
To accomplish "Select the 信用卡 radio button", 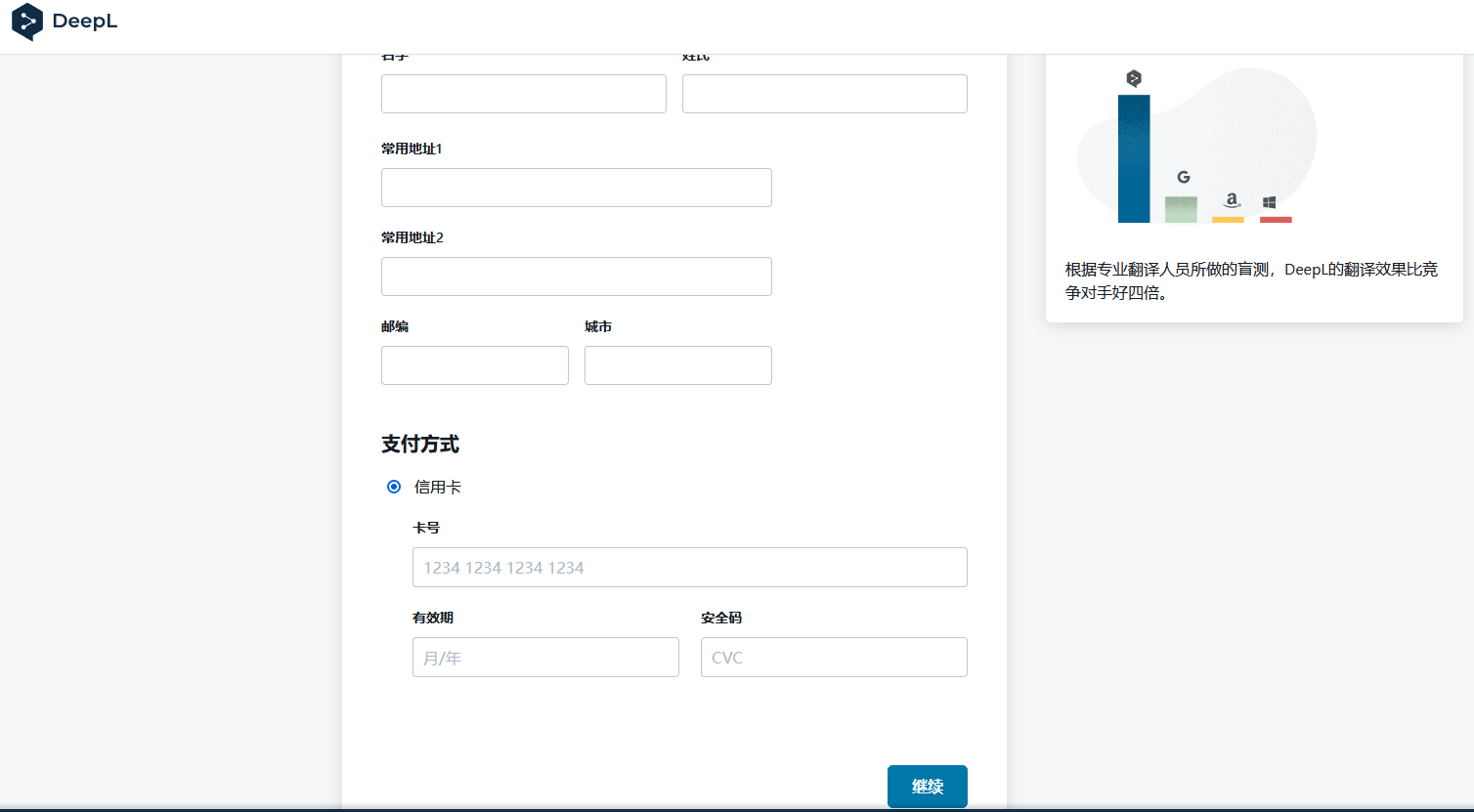I will click(x=394, y=487).
